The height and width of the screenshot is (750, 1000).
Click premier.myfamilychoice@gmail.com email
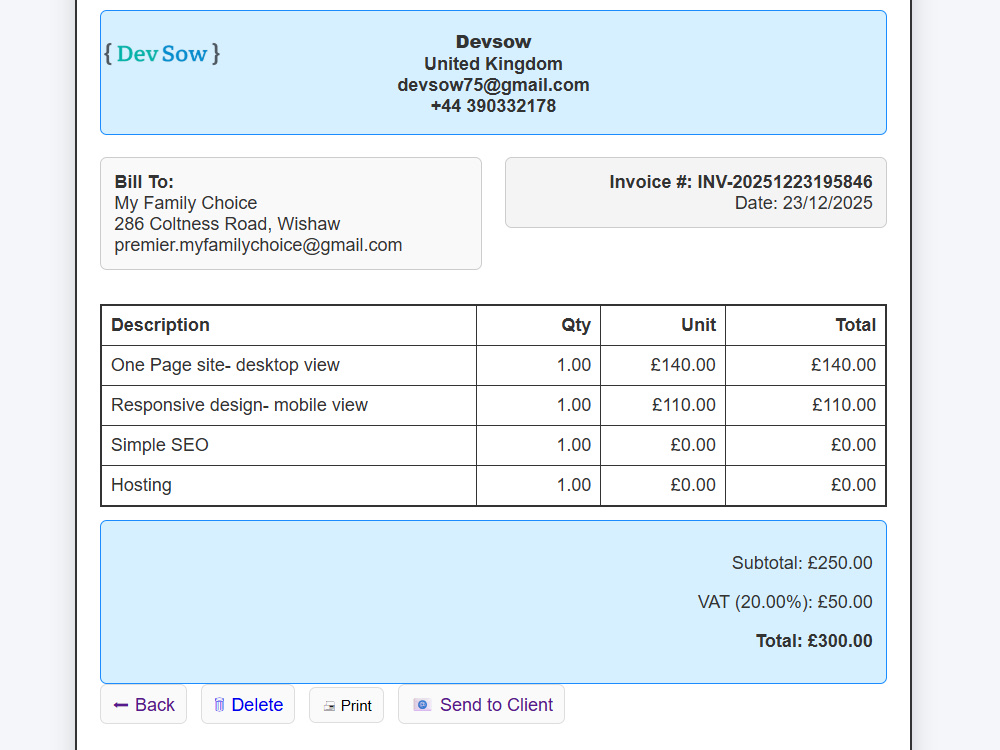(x=258, y=245)
